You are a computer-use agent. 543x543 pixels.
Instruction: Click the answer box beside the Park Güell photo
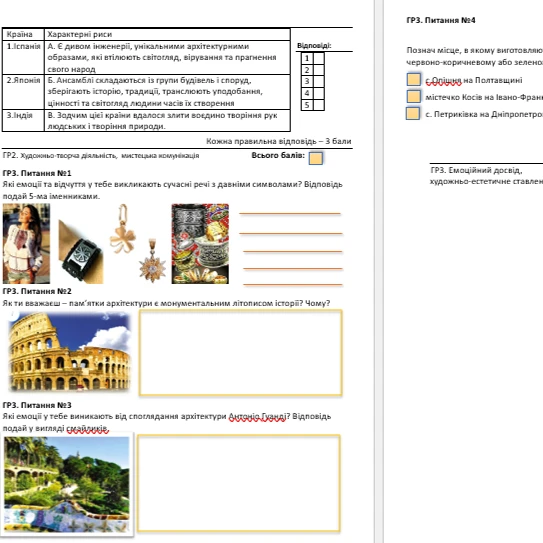click(239, 483)
